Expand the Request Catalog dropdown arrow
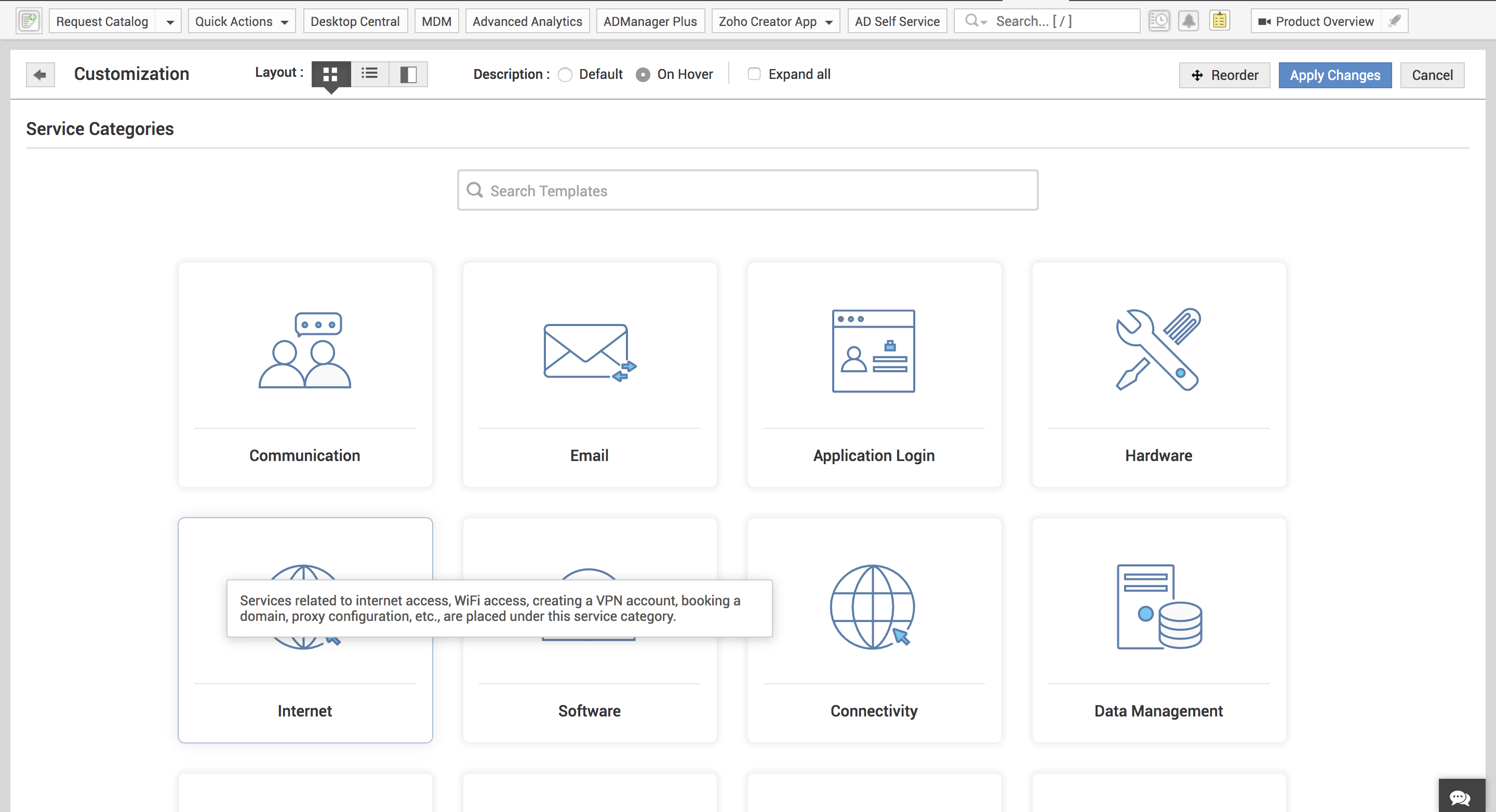Screen dimensions: 1496x812 pos(169,22)
